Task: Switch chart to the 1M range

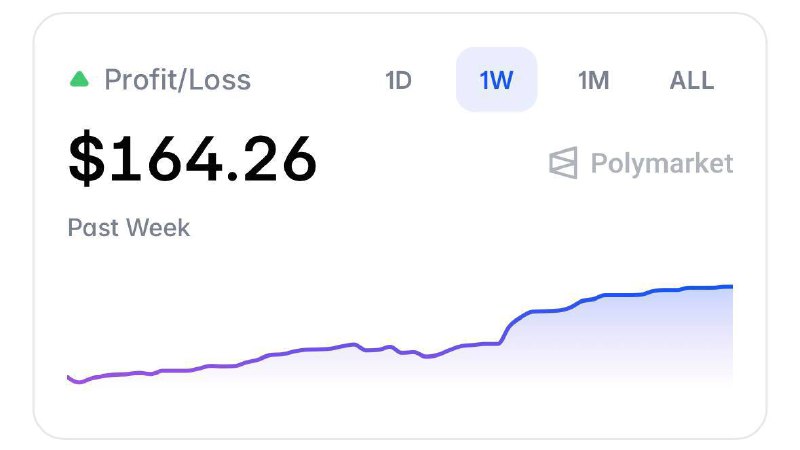Action: point(593,80)
